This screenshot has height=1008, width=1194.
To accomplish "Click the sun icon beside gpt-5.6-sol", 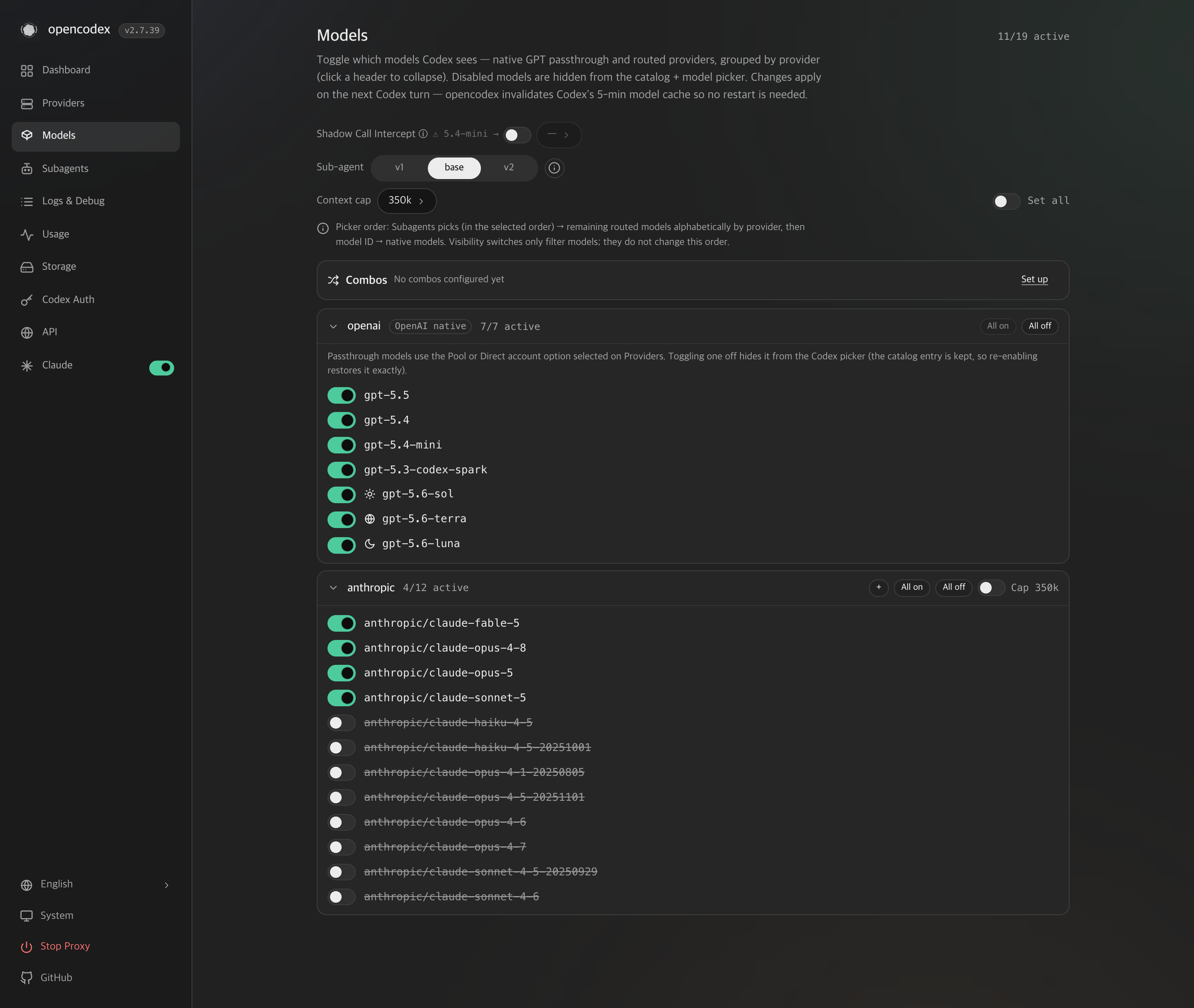I will tap(370, 494).
